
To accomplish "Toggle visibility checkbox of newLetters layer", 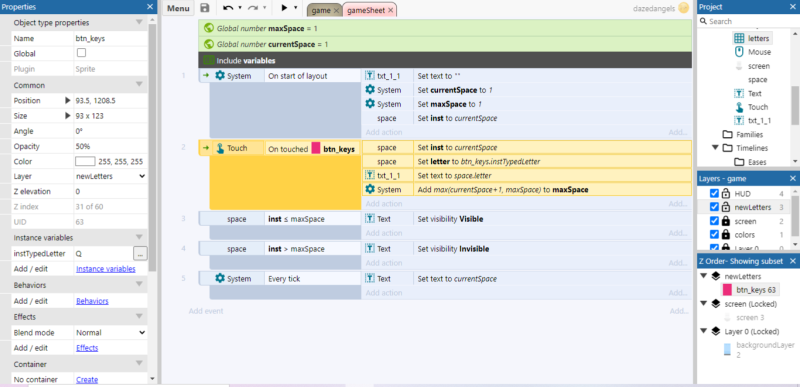I will point(714,208).
